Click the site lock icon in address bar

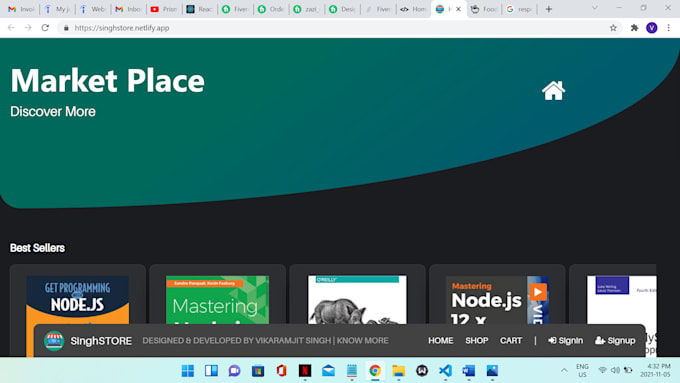tap(66, 28)
